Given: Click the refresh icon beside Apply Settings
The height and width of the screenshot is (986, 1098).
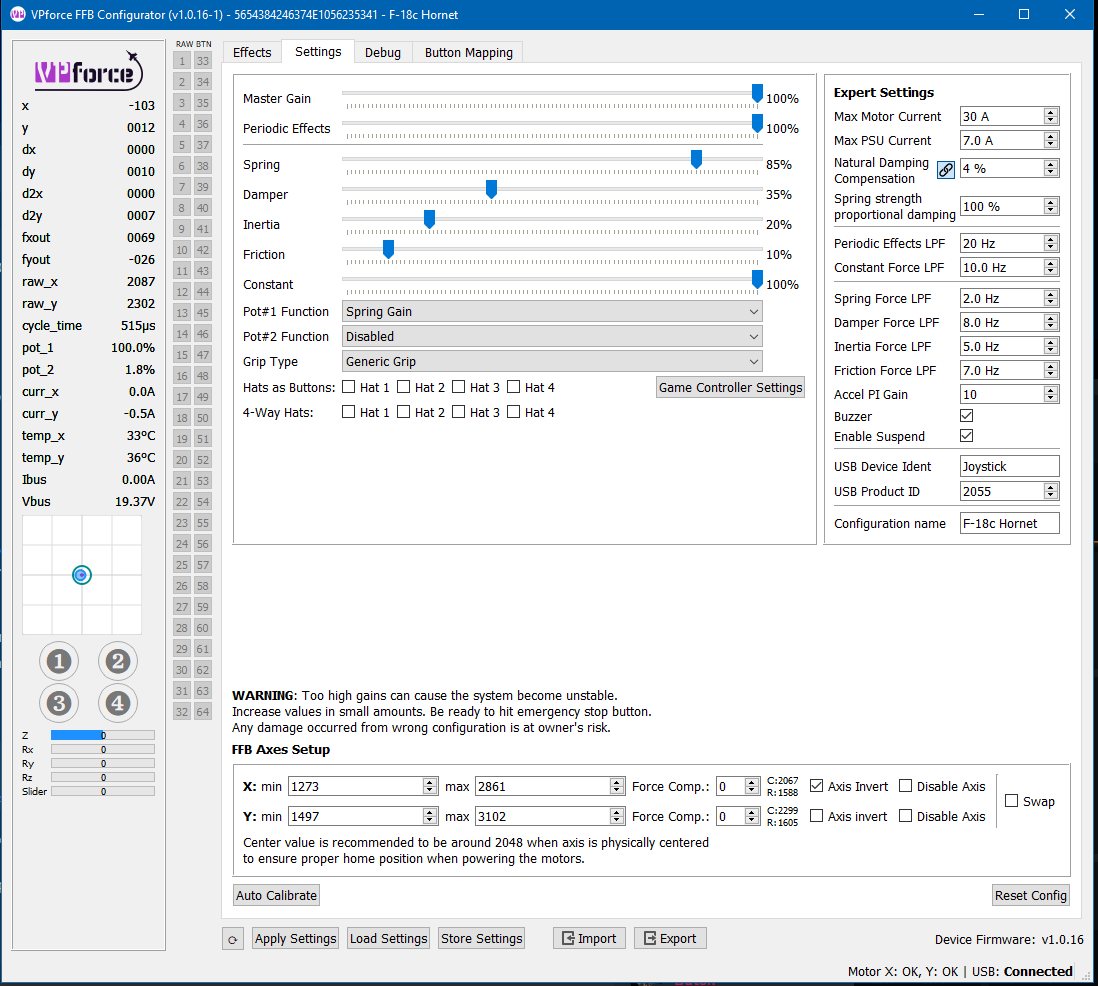Looking at the screenshot, I should (232, 939).
